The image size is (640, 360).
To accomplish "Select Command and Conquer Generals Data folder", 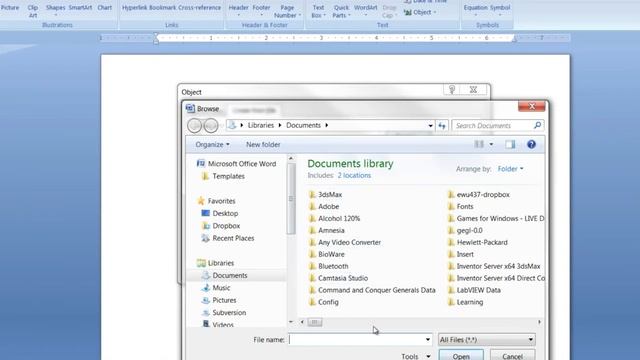I will [x=372, y=290].
